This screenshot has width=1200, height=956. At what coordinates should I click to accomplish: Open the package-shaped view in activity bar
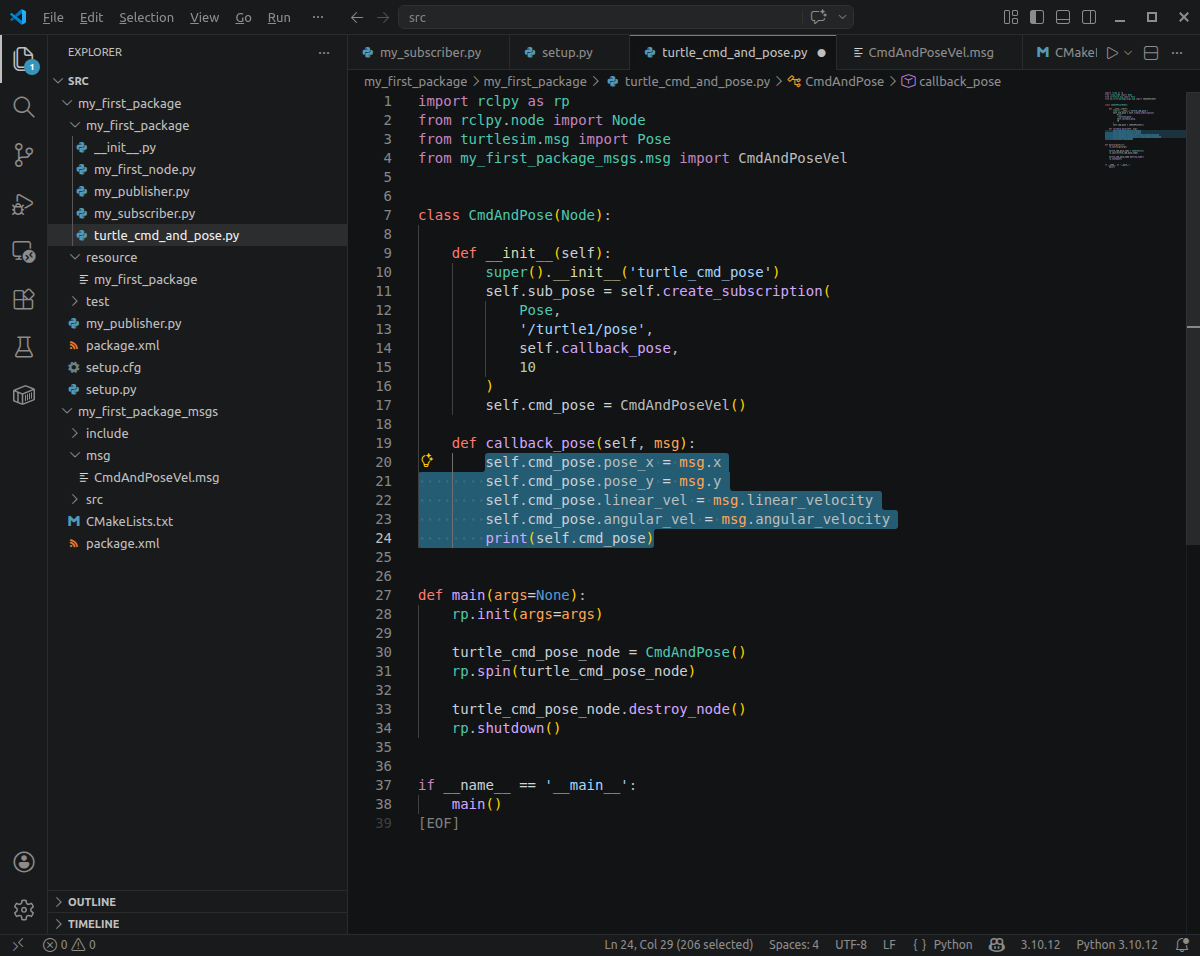pyautogui.click(x=24, y=395)
